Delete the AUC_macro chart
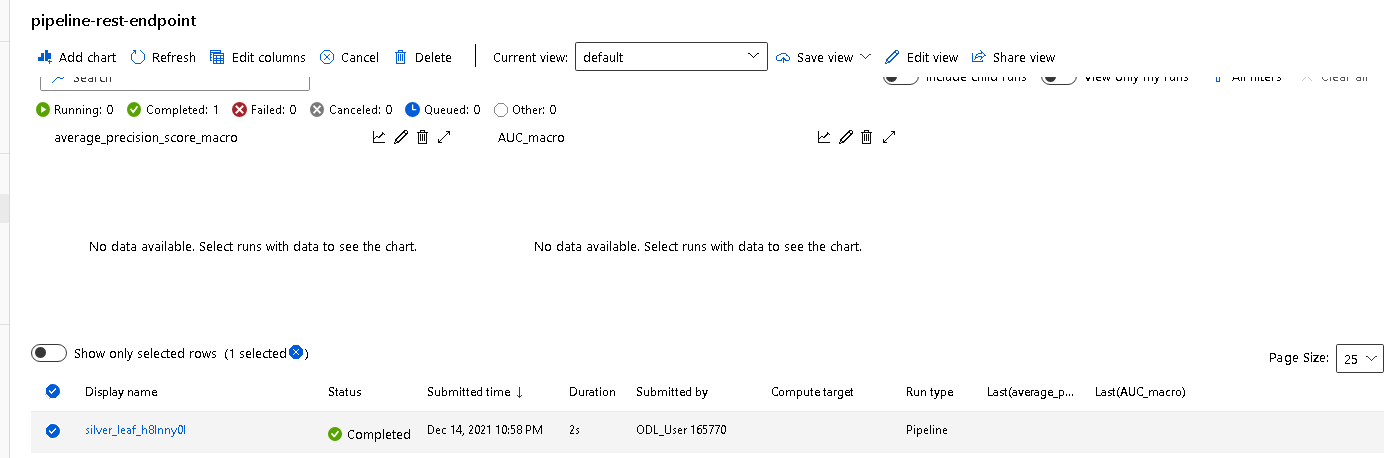This screenshot has width=1384, height=458. pyautogui.click(x=867, y=137)
